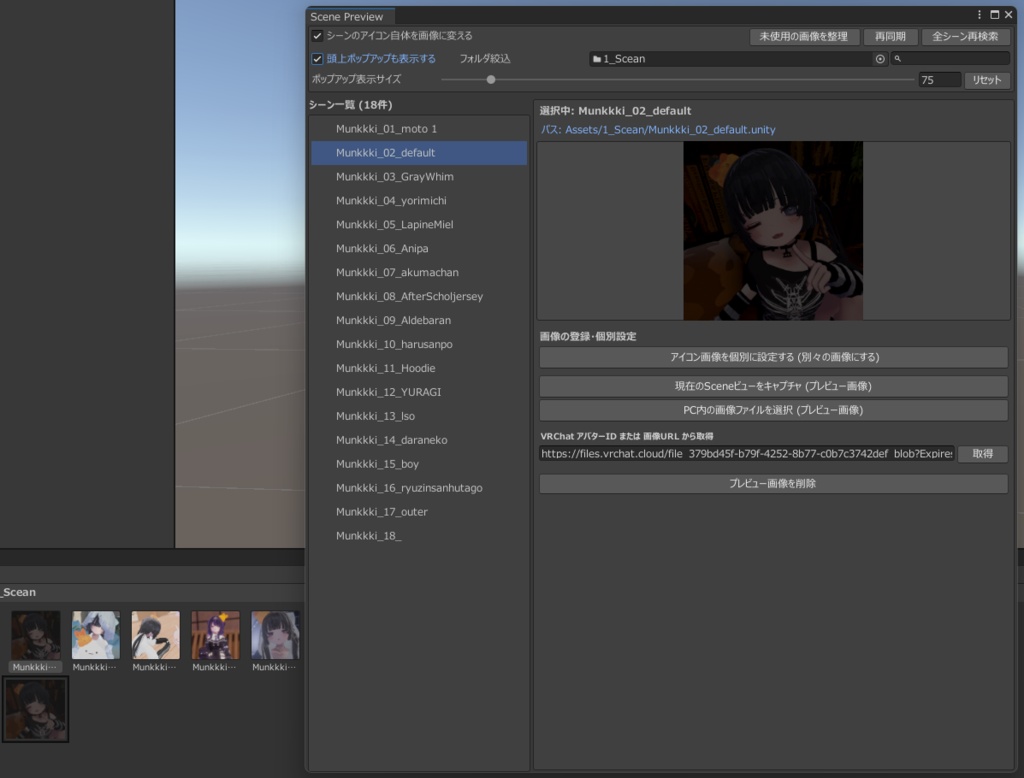Select Munkkki_16_ryuzinsanhutago in scene list
Image resolution: width=1024 pixels, height=778 pixels.
[x=419, y=488]
